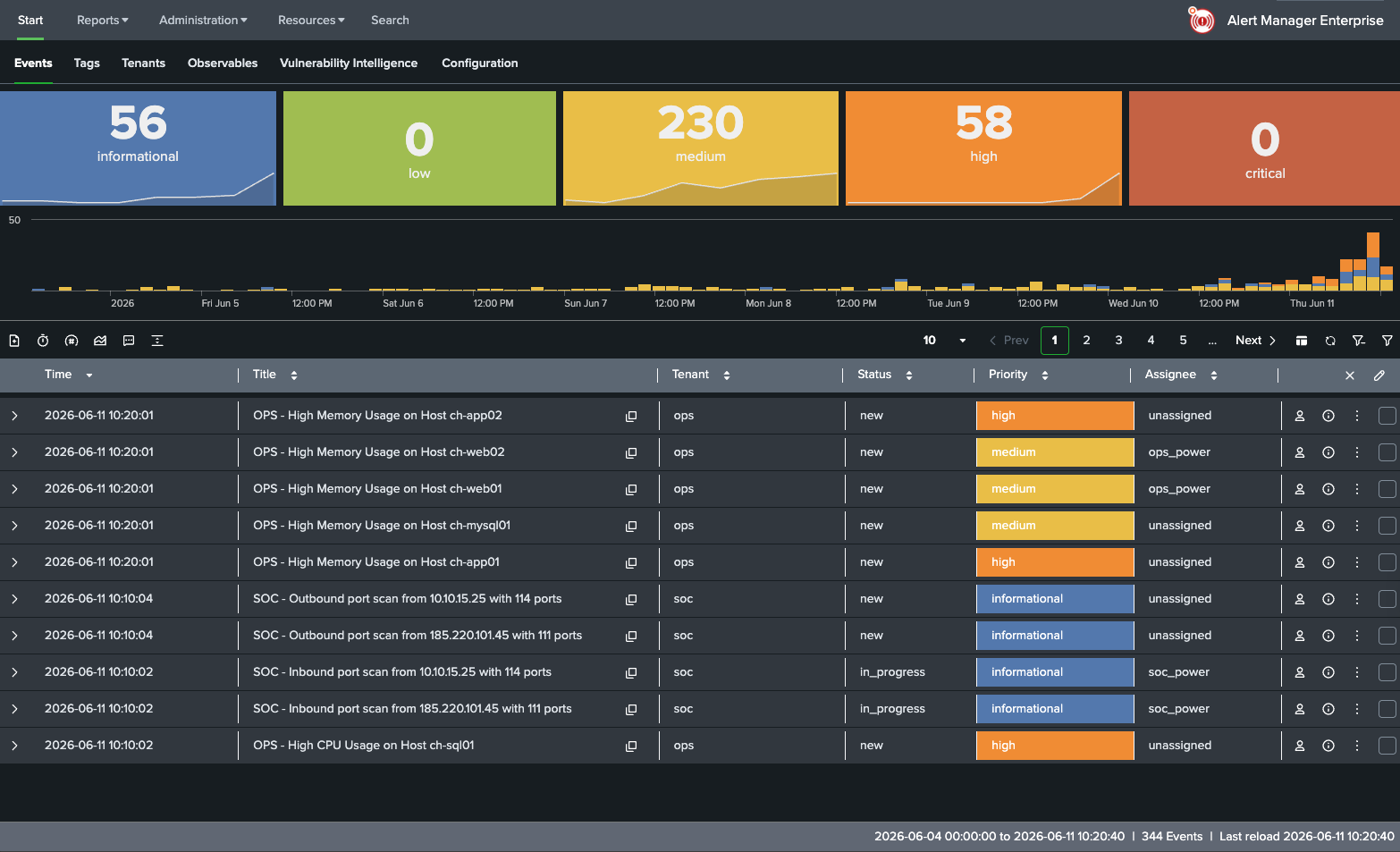
Task: Select checkbox for High CPU Usage ch-sql01
Action: (1387, 746)
